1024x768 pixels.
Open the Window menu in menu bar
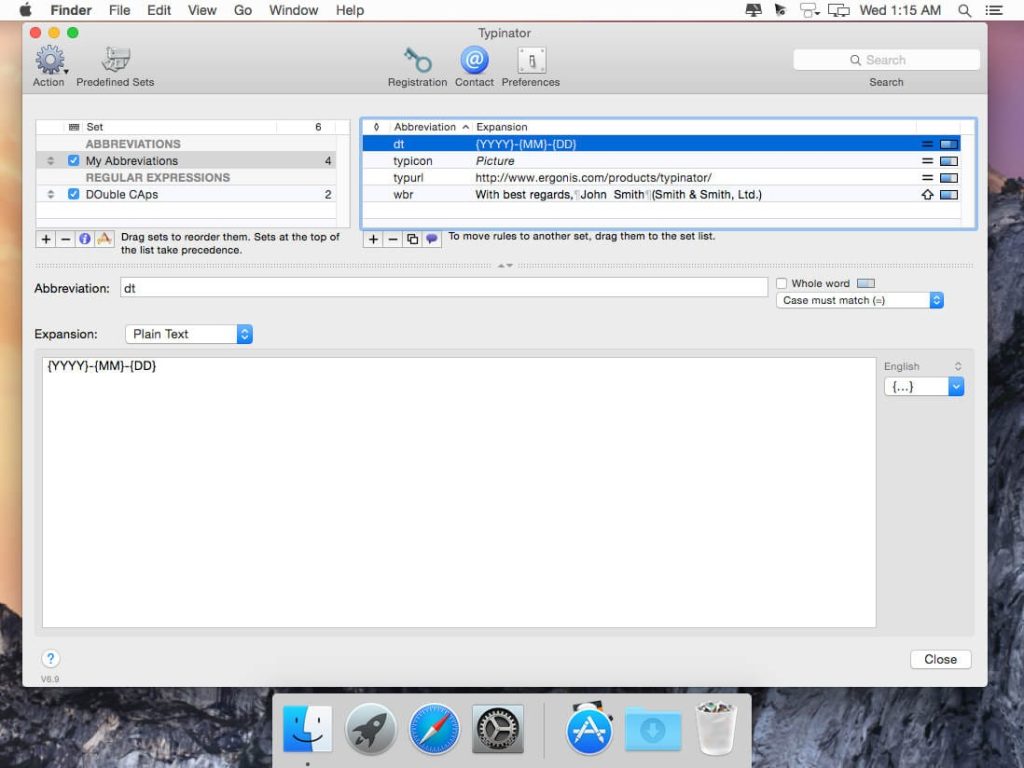(x=293, y=10)
